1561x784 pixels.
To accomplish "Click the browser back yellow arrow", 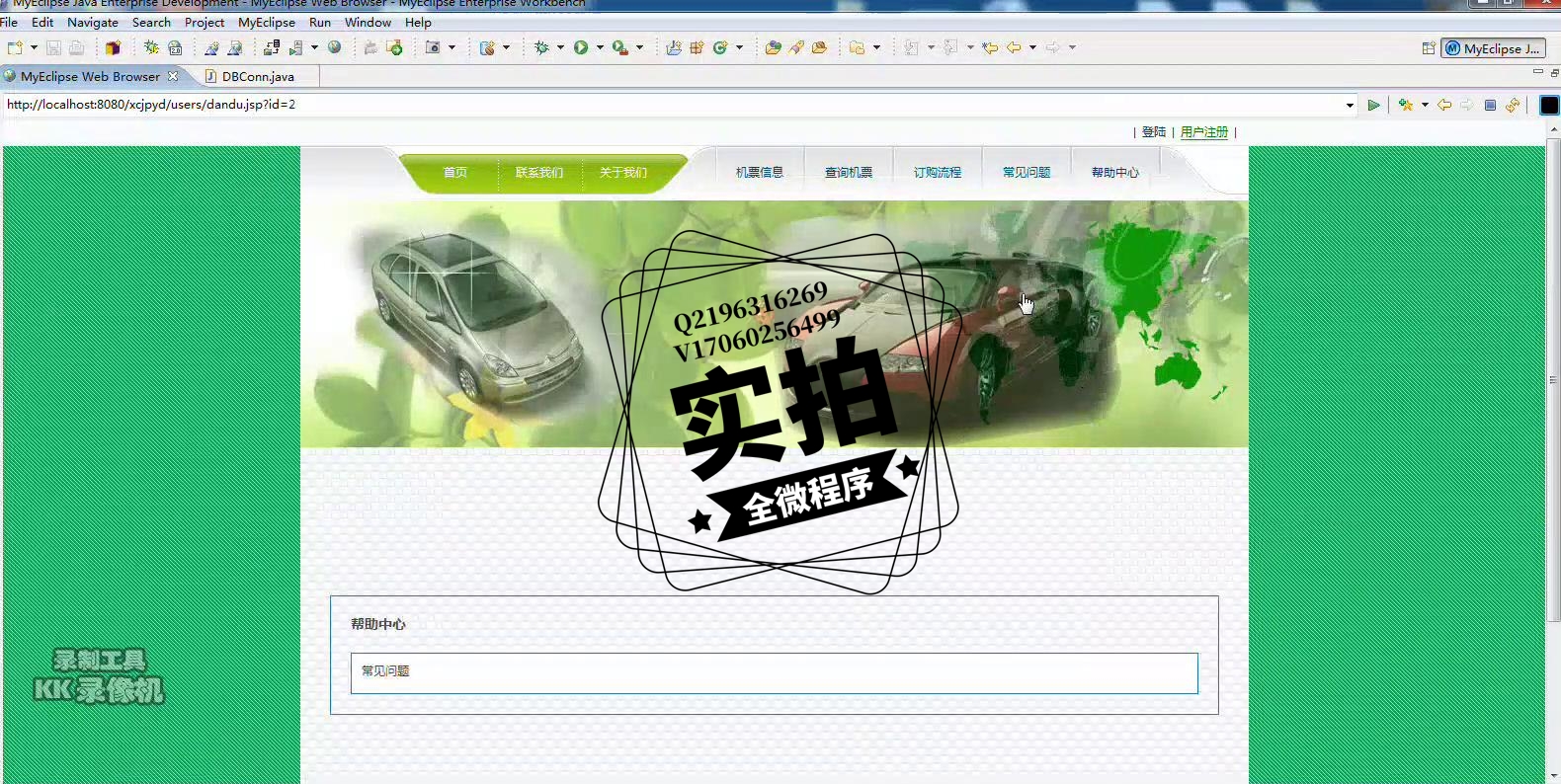I will tap(1444, 105).
